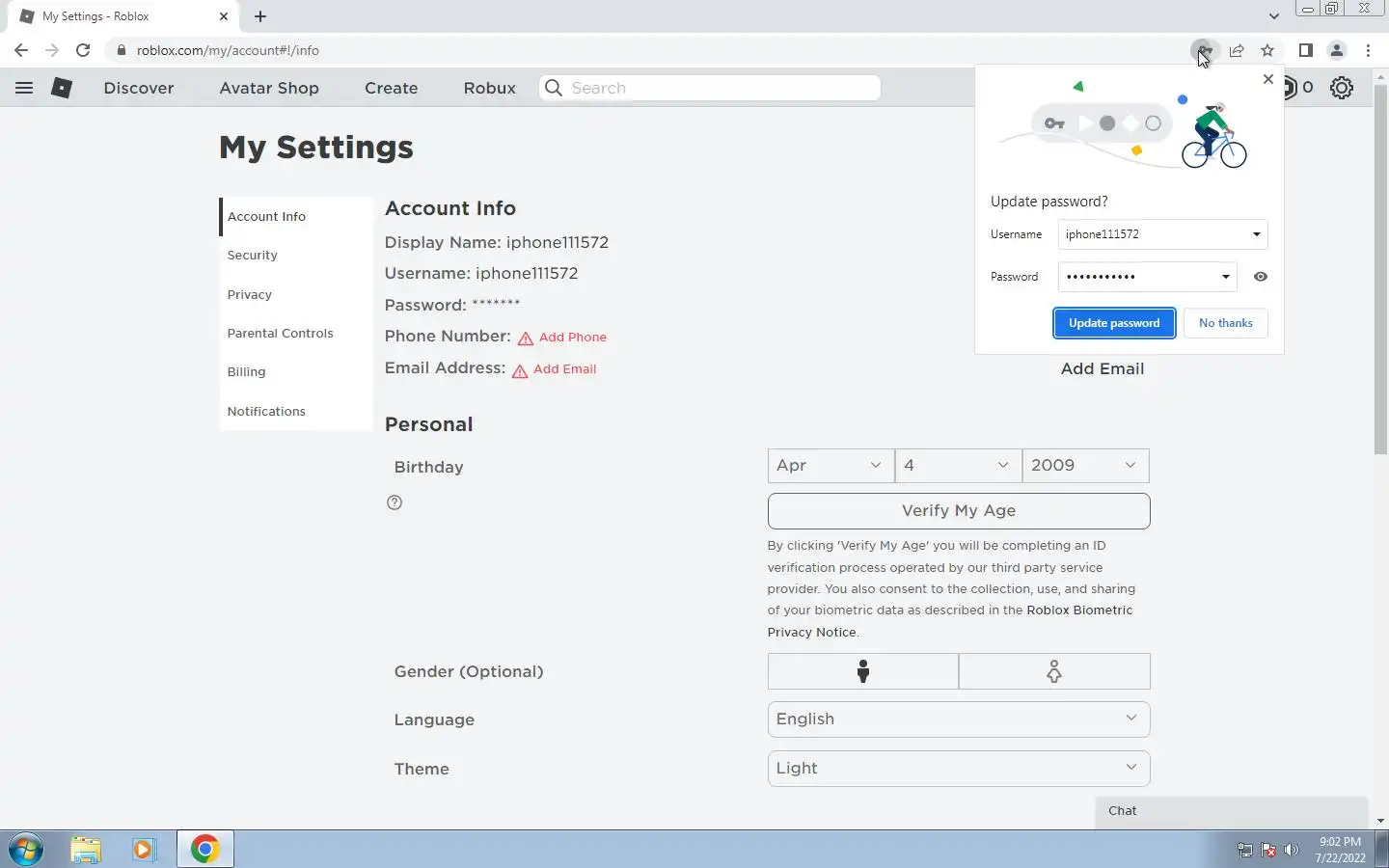Open the Language dropdown set to English
Screen dimensions: 1389x868
click(x=959, y=719)
